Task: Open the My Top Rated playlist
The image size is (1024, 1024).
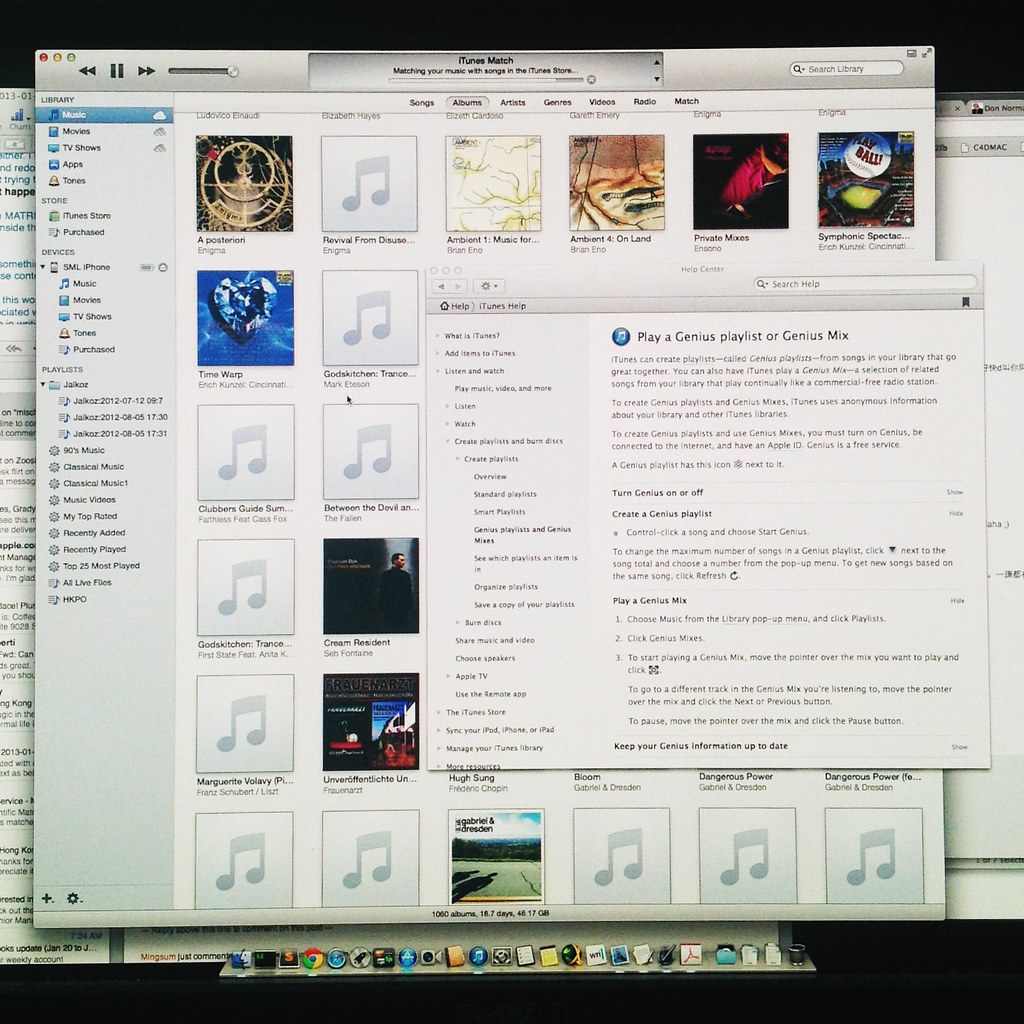Action: pyautogui.click(x=89, y=517)
